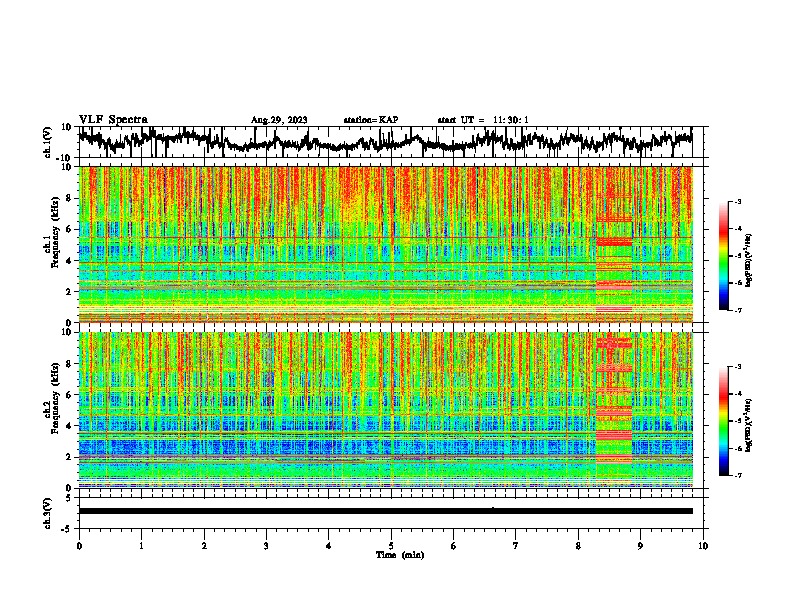Click the log(PSD) label beside ch.1 color bar
This screenshot has height=612, width=792.
click(x=749, y=260)
